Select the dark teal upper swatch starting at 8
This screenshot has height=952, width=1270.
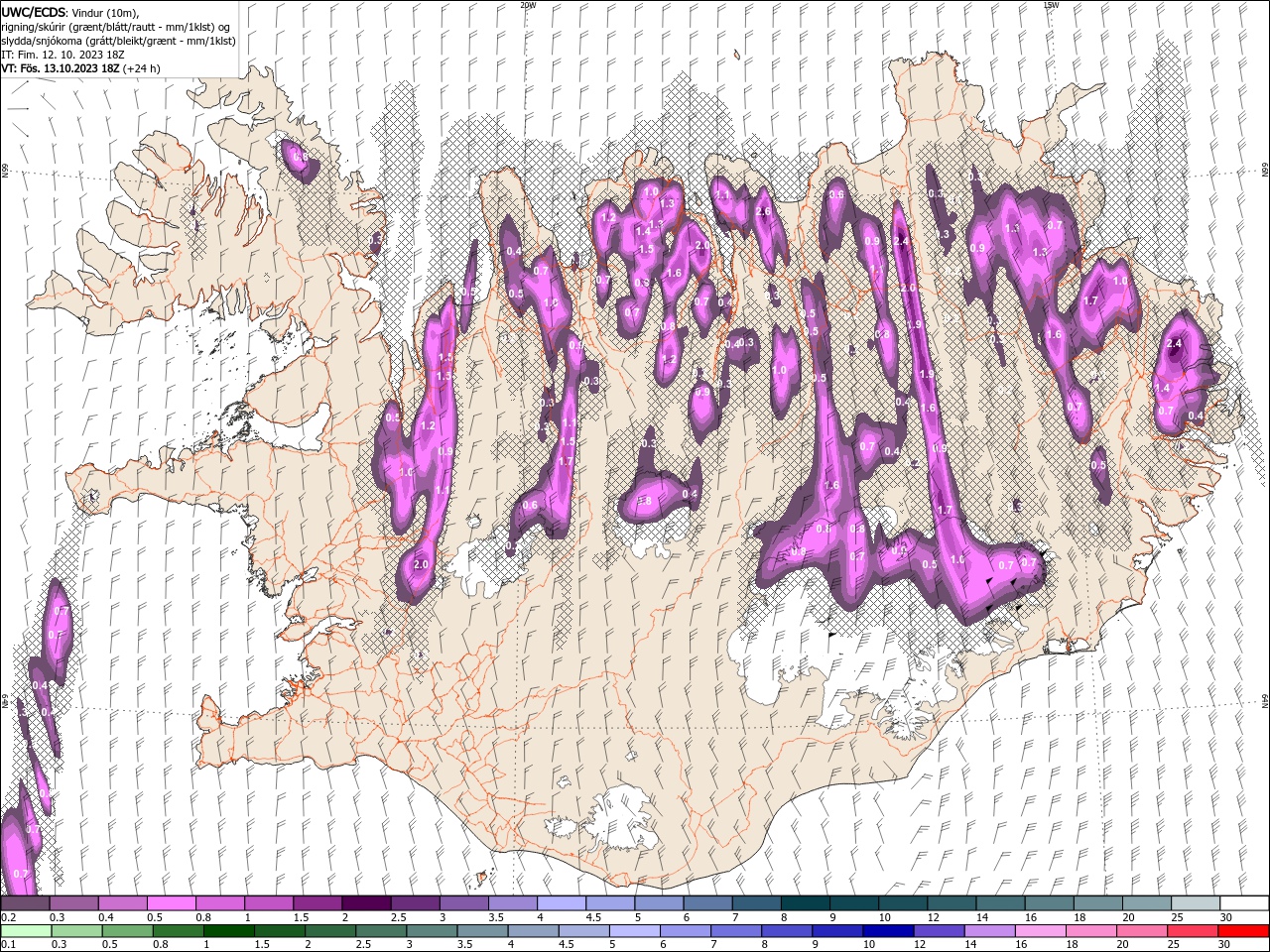point(806,903)
